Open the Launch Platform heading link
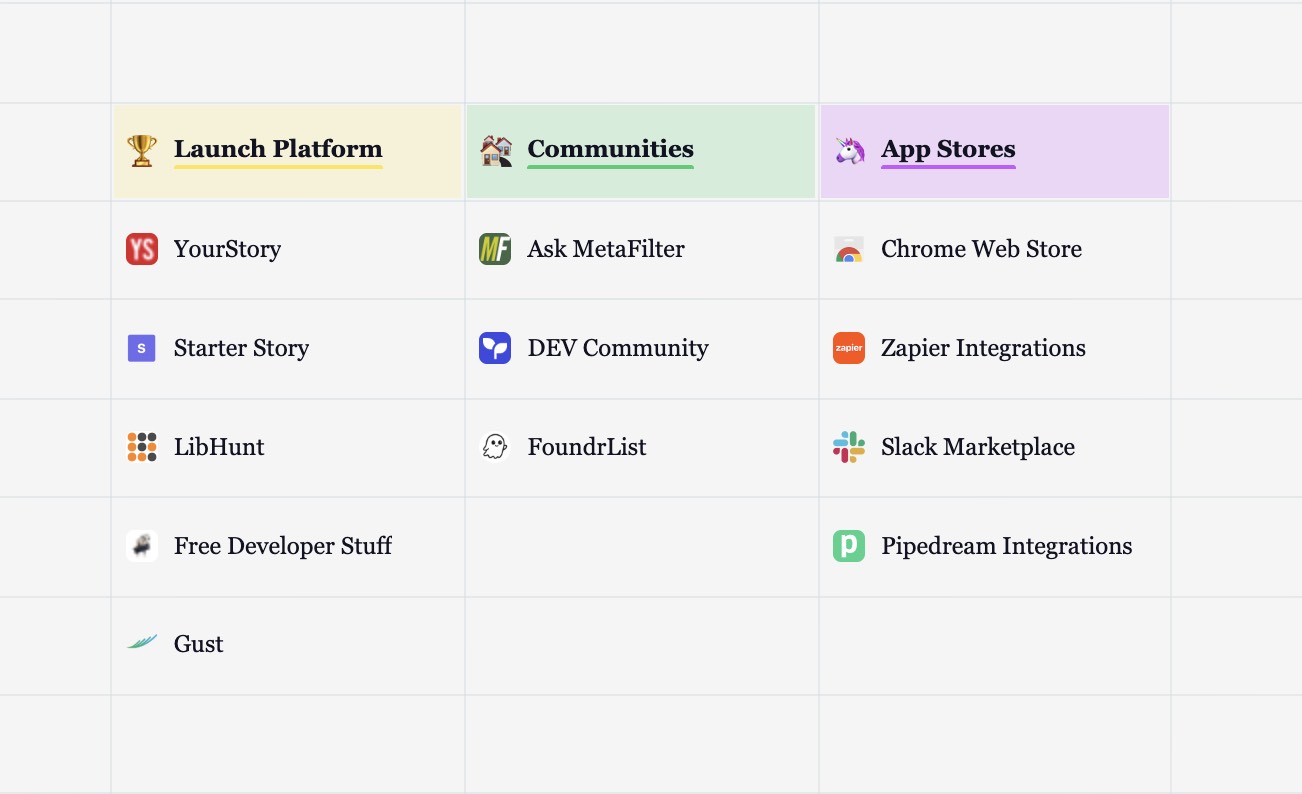Screen dimensions: 1302x794 278,149
